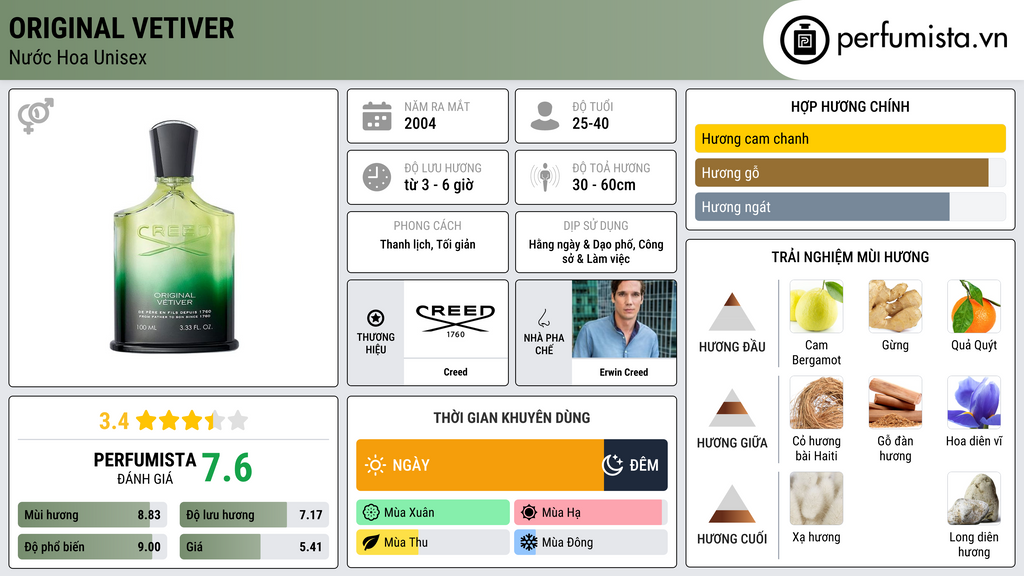Click the star badge icon above Thương hiệu
This screenshot has width=1024, height=576.
pyautogui.click(x=376, y=318)
